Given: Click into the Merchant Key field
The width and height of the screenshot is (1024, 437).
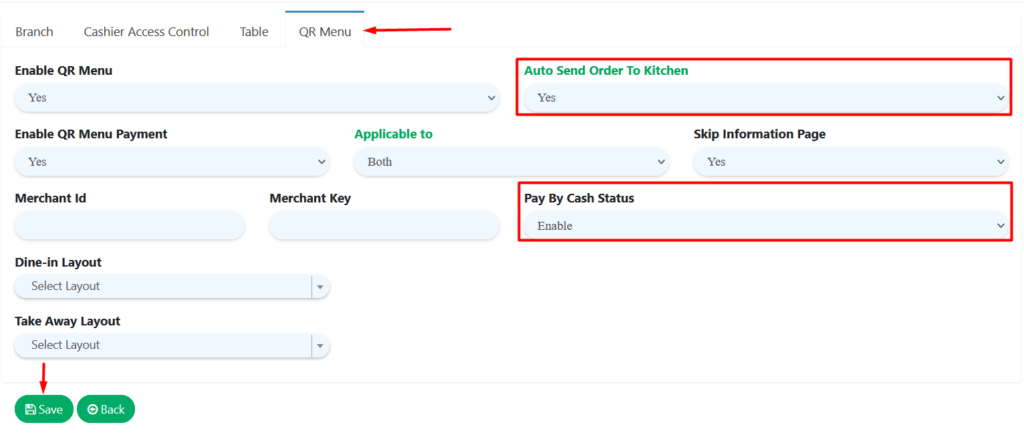Looking at the screenshot, I should (x=384, y=226).
